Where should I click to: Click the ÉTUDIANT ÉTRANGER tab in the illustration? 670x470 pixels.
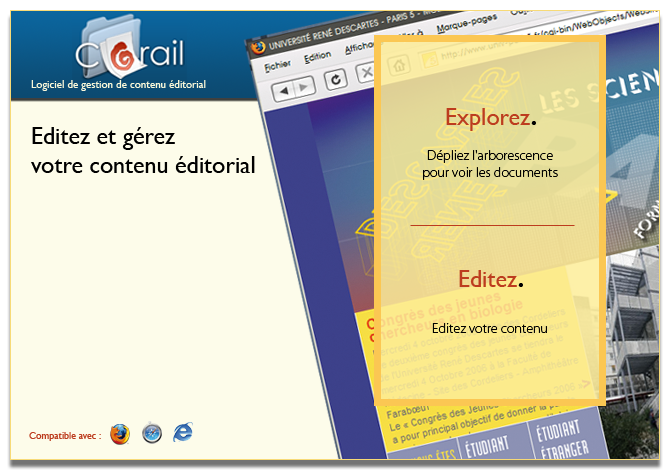pyautogui.click(x=563, y=439)
